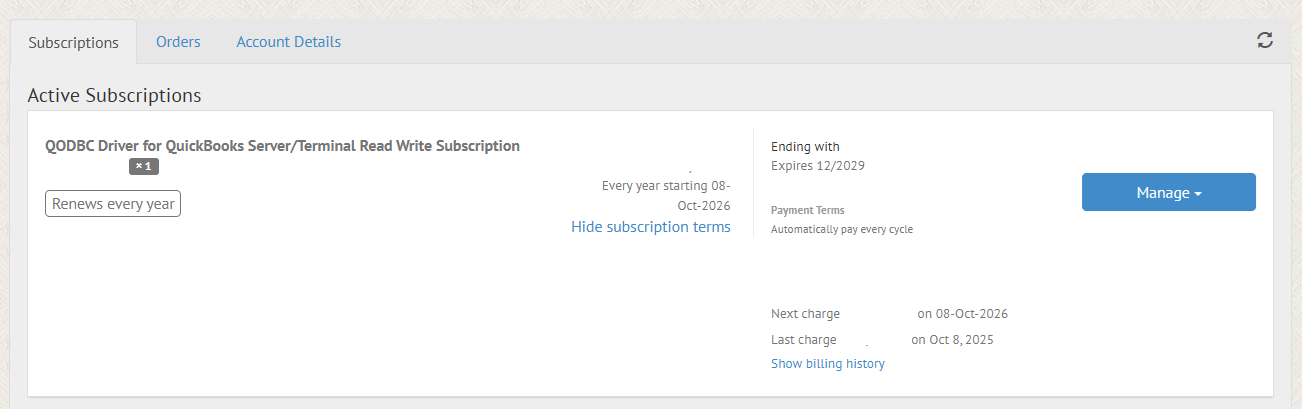Screen dimensions: 1302x409
Task: Click the 'Renews every year' badge
Action: point(113,204)
